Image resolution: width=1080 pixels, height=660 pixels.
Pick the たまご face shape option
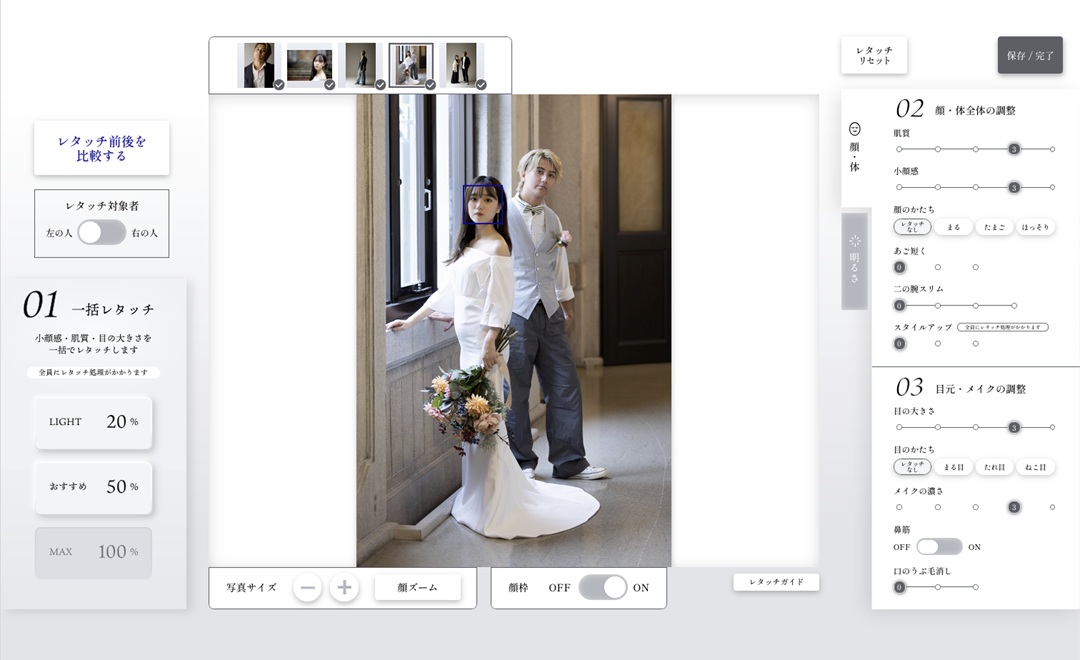(994, 227)
